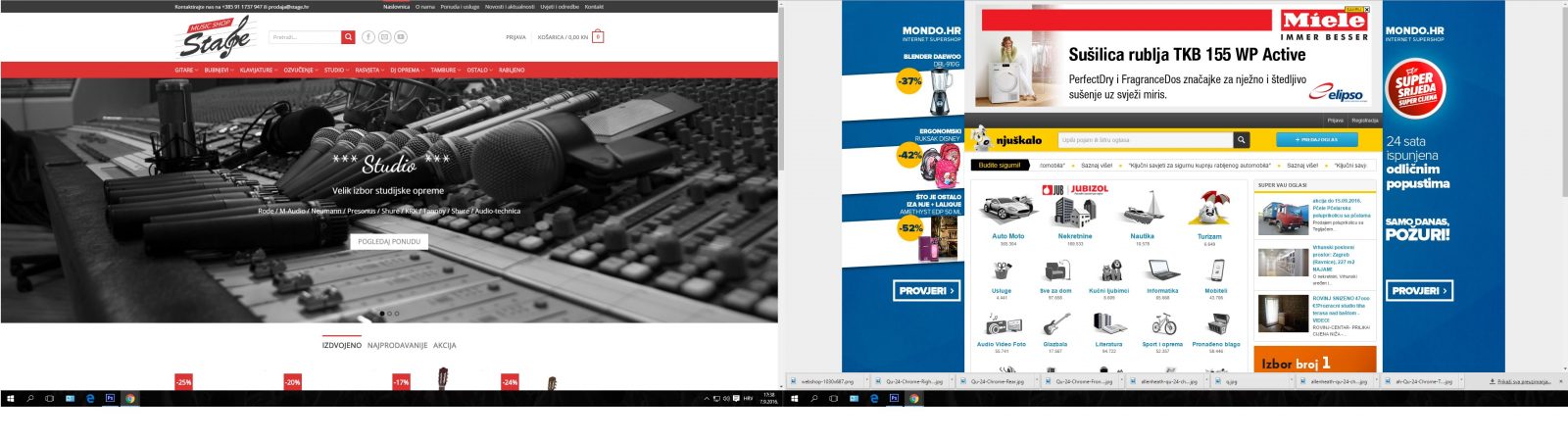This screenshot has width=1568, height=441.
Task: Click the red search magnifier on Stage site
Action: pos(348,37)
